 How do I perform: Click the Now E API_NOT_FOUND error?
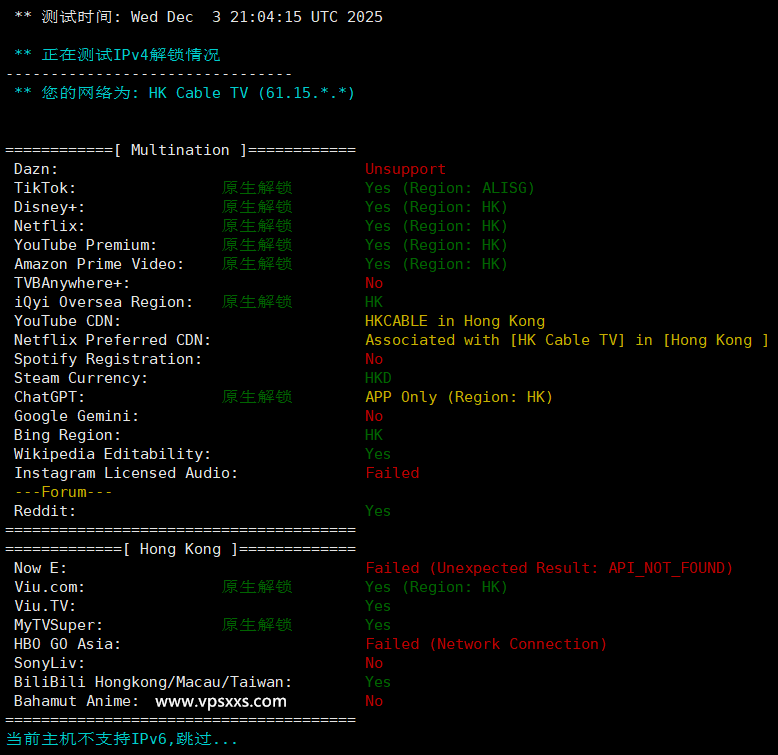549,568
